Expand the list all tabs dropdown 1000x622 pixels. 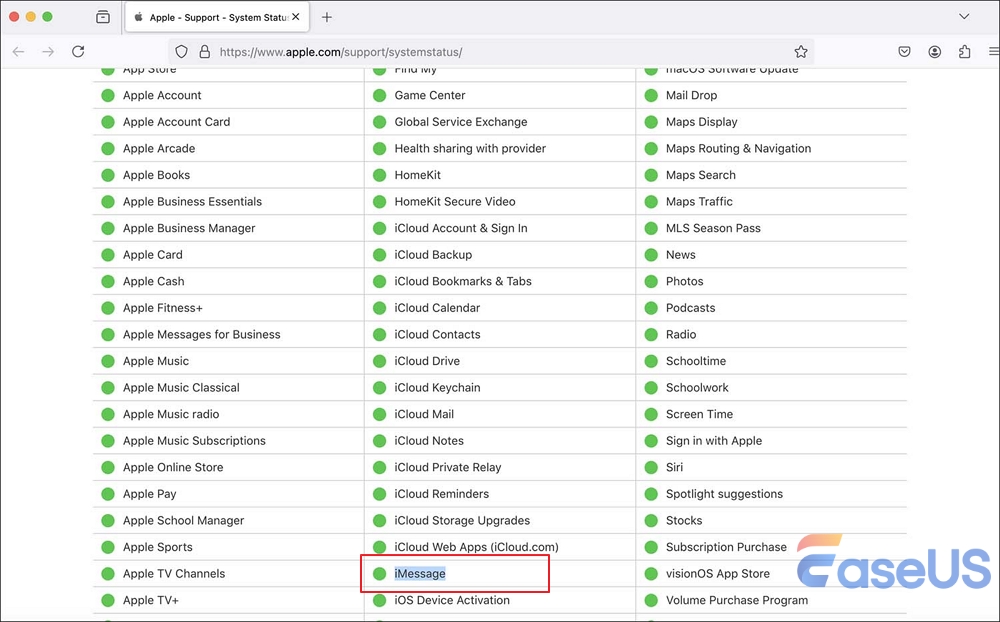click(964, 17)
